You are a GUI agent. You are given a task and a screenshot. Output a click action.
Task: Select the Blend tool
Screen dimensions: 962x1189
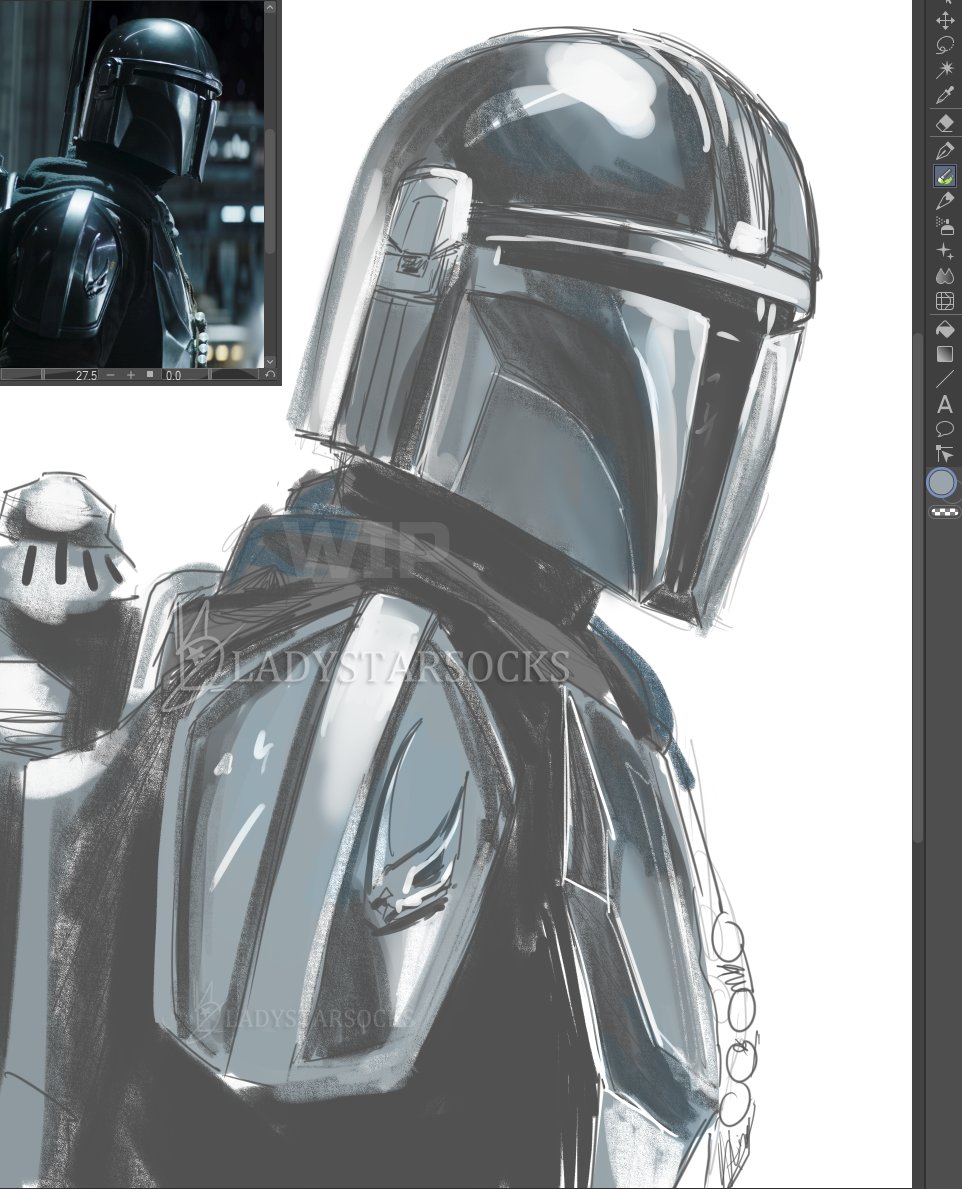point(945,276)
